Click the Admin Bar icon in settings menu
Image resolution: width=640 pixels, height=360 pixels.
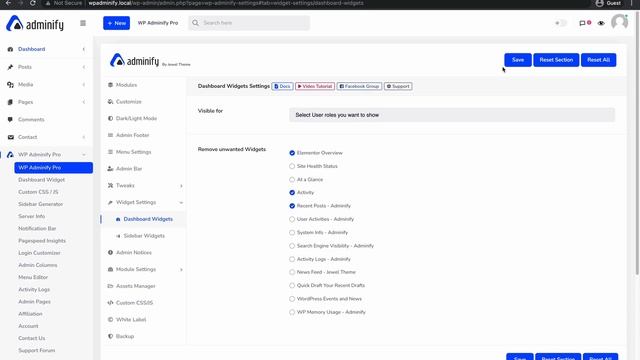(110, 169)
